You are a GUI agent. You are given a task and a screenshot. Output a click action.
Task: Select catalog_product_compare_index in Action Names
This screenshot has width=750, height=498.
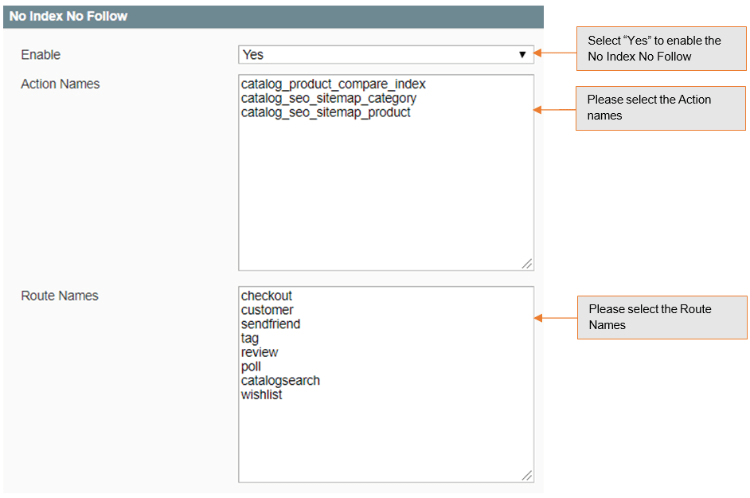pos(333,84)
